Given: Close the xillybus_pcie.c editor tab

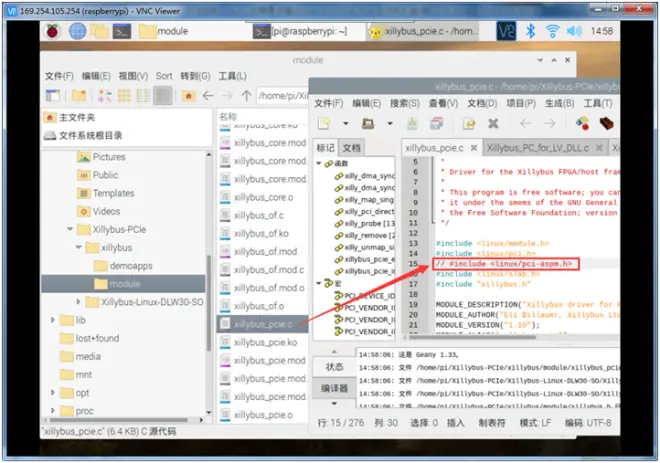Looking at the screenshot, I should 474,148.
